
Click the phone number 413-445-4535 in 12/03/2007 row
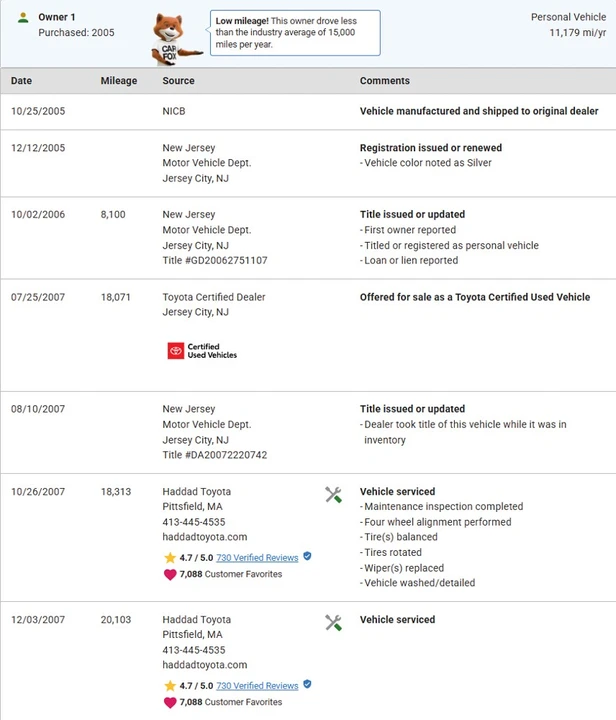point(194,650)
